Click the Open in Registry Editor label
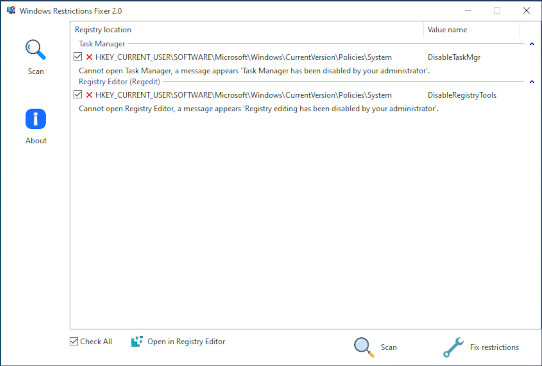 coord(186,341)
